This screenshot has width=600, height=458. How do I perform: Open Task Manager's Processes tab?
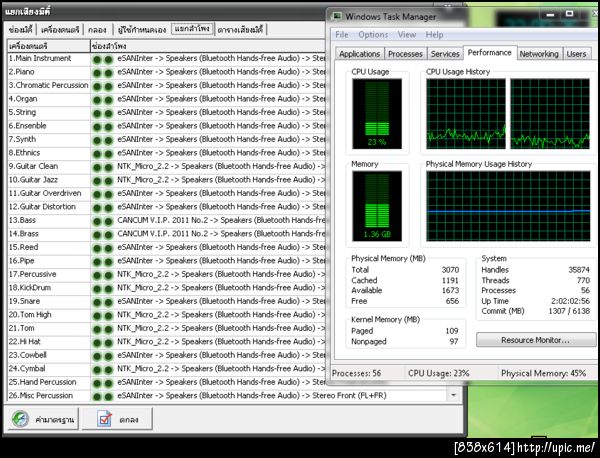pyautogui.click(x=405, y=54)
